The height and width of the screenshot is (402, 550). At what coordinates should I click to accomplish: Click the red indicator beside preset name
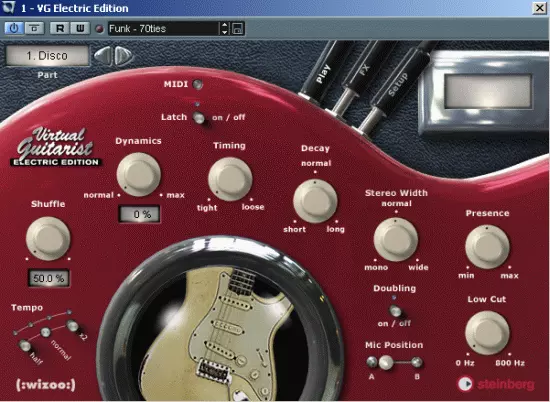100,29
